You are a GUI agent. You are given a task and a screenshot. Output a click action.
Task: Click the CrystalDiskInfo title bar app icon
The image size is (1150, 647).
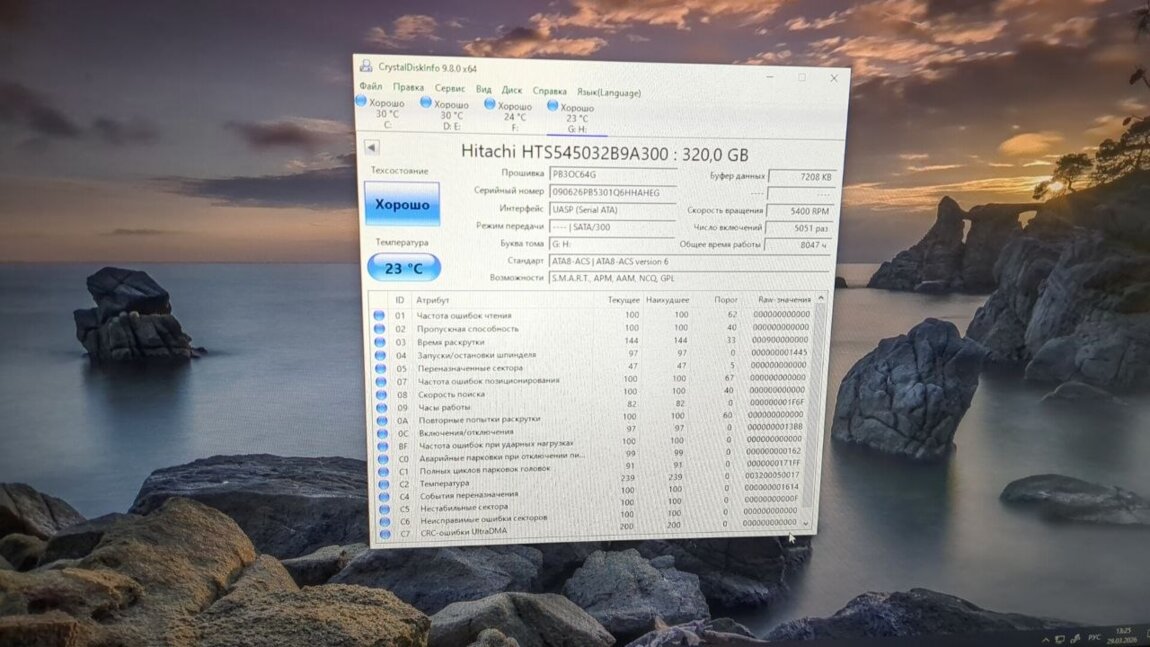tap(366, 67)
